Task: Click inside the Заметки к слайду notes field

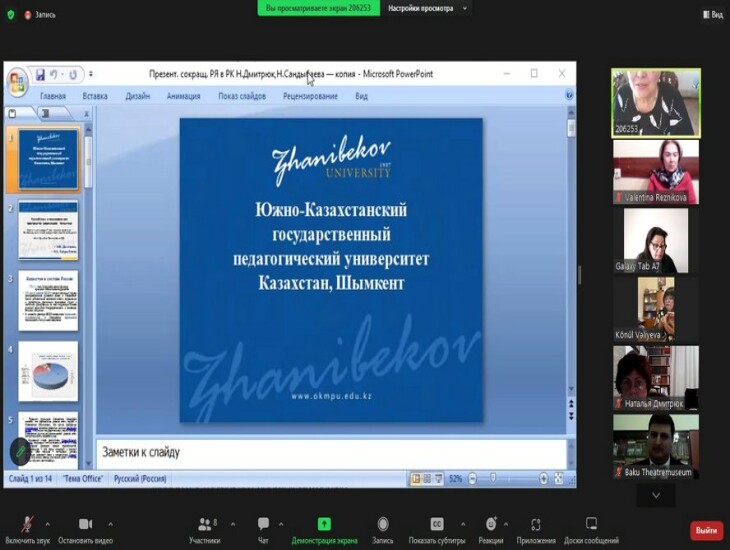Action: pos(331,453)
